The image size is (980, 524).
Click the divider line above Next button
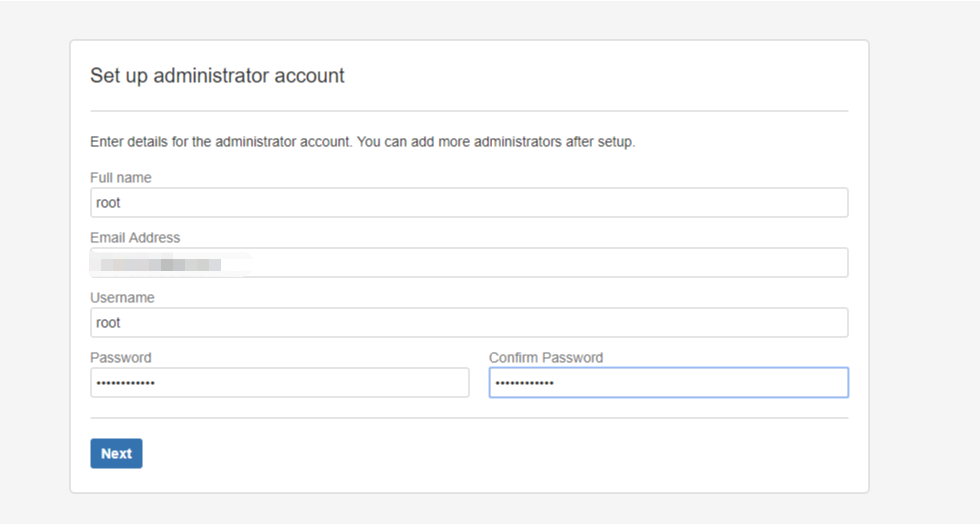point(468,418)
